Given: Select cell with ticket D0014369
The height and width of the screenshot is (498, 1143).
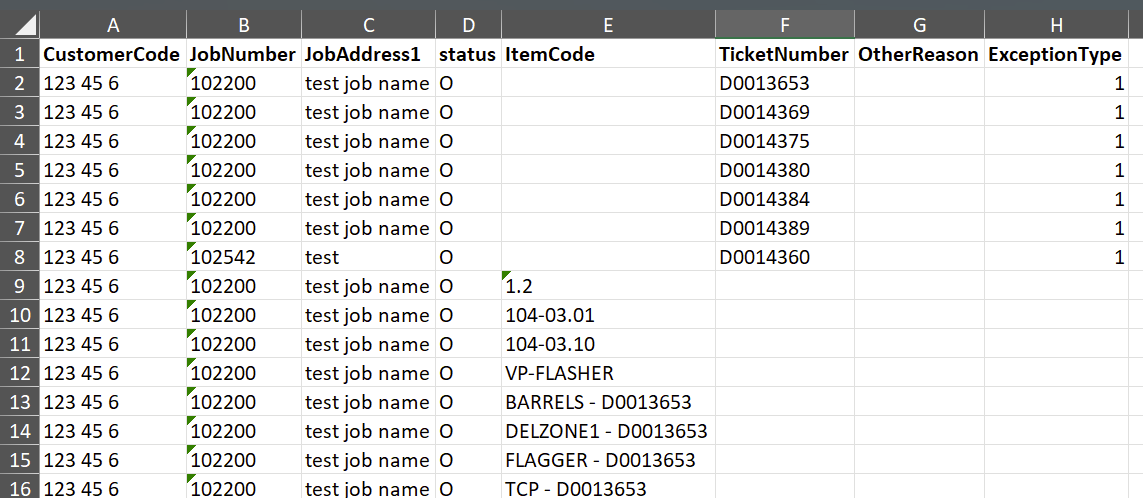Looking at the screenshot, I should pos(784,112).
